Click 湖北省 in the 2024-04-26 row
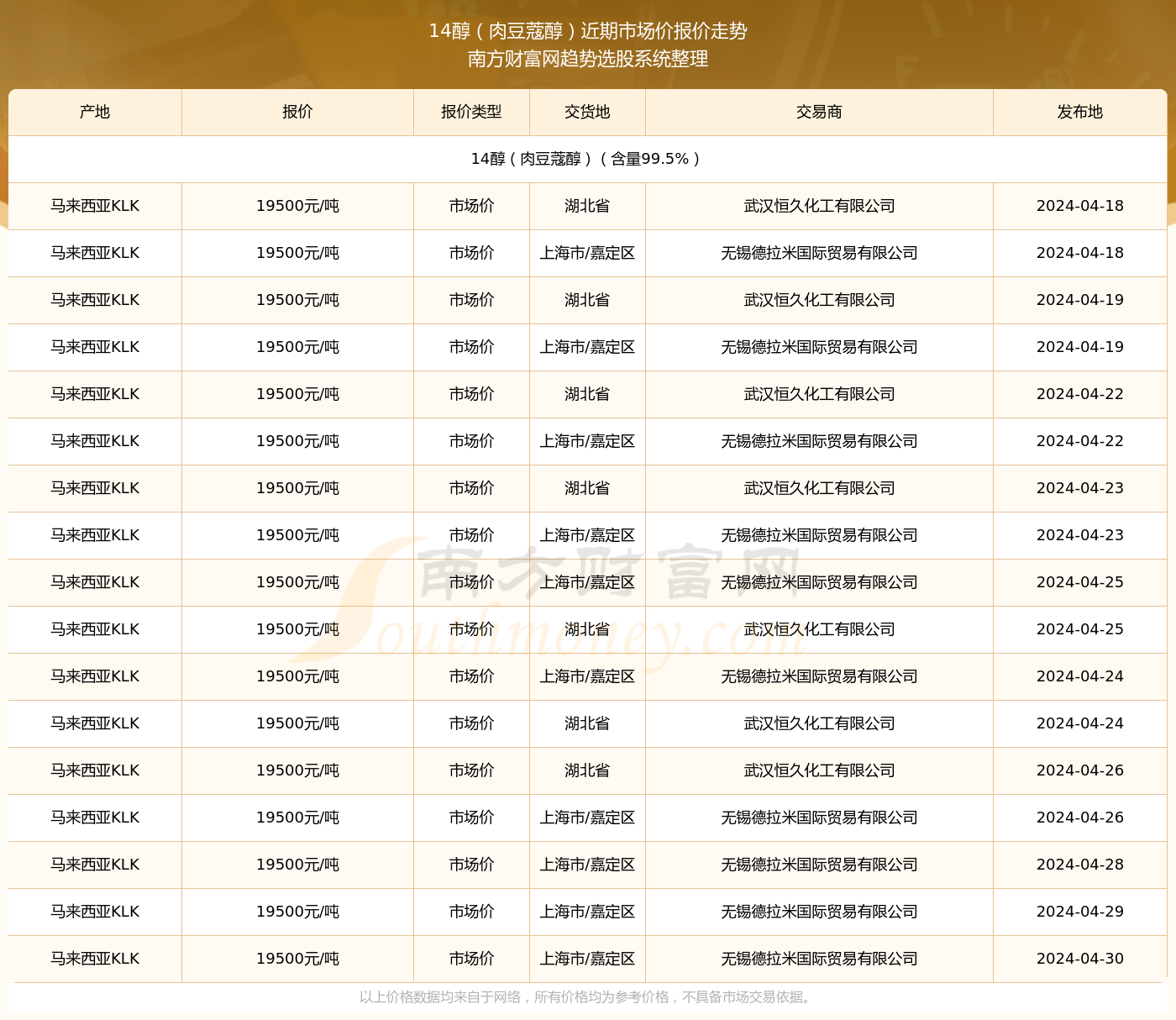 click(x=587, y=770)
